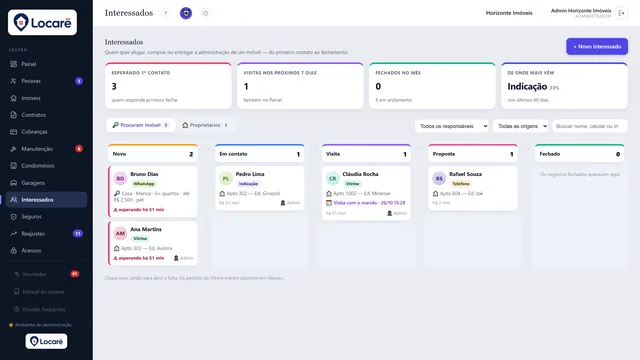The width and height of the screenshot is (640, 360).
Task: Click the Ambiente de demonstração label
Action: (43, 325)
